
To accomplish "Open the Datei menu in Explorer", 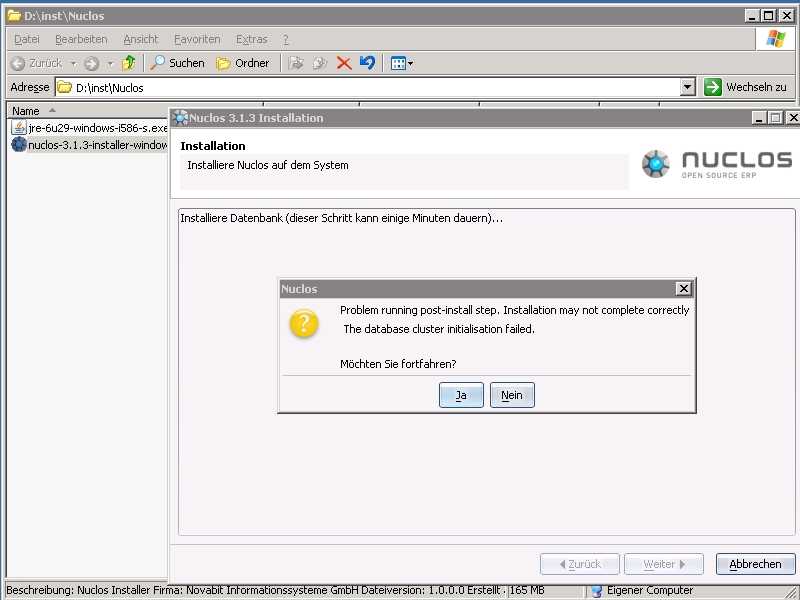I will [27, 39].
